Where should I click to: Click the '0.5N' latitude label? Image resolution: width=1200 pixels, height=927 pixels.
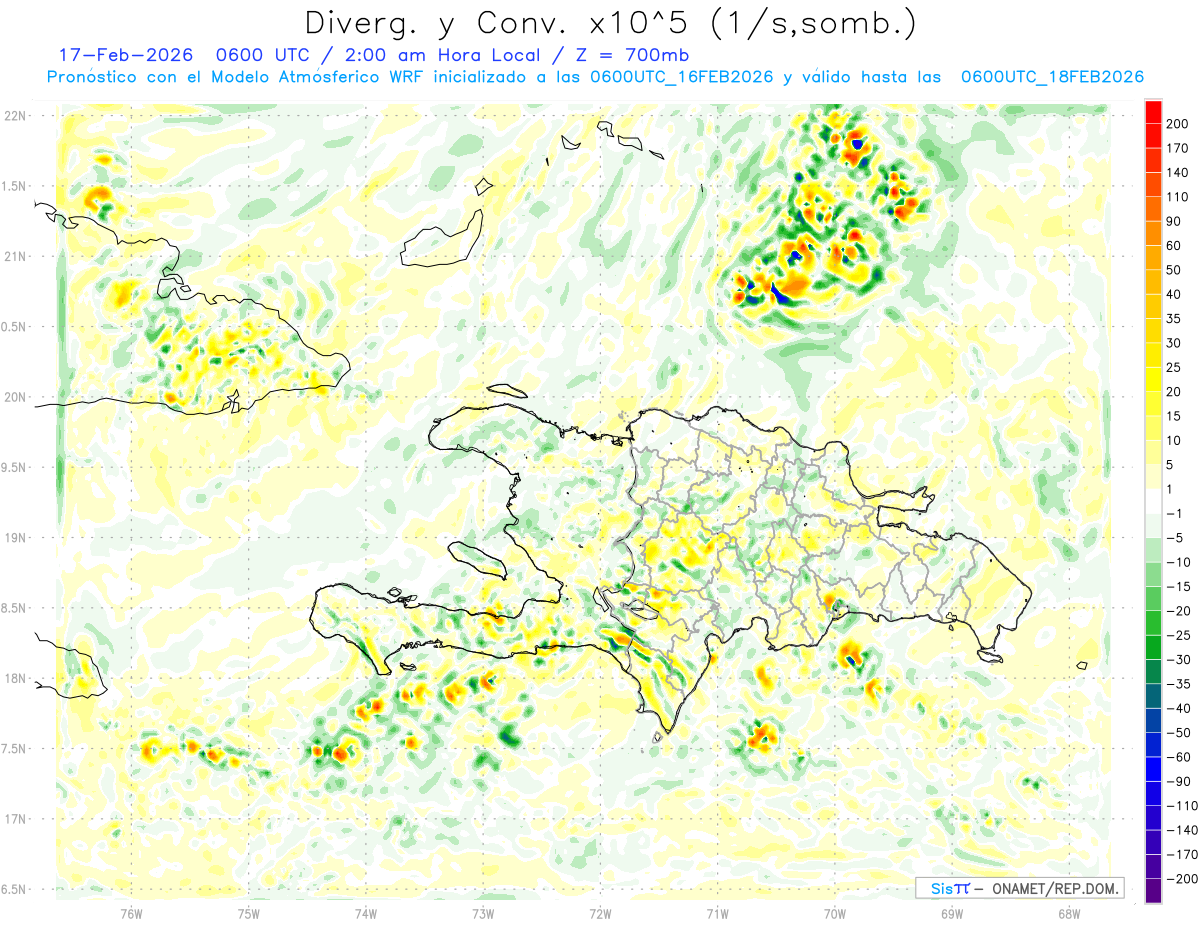[15, 327]
